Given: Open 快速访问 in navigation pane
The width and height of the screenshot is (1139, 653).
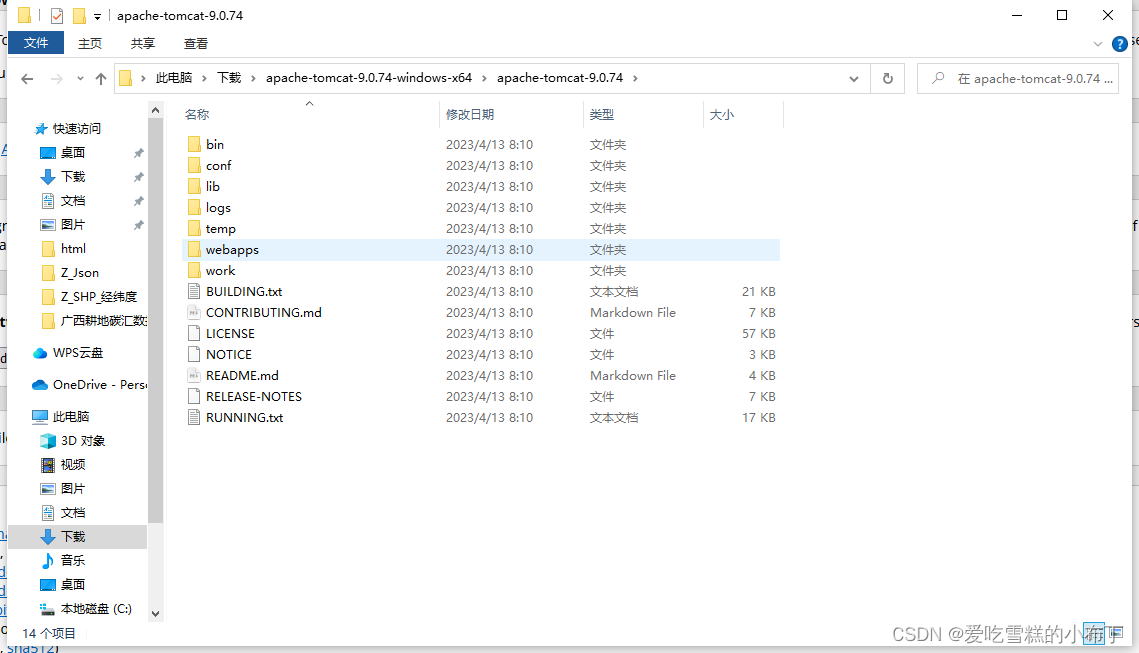Looking at the screenshot, I should coord(68,129).
